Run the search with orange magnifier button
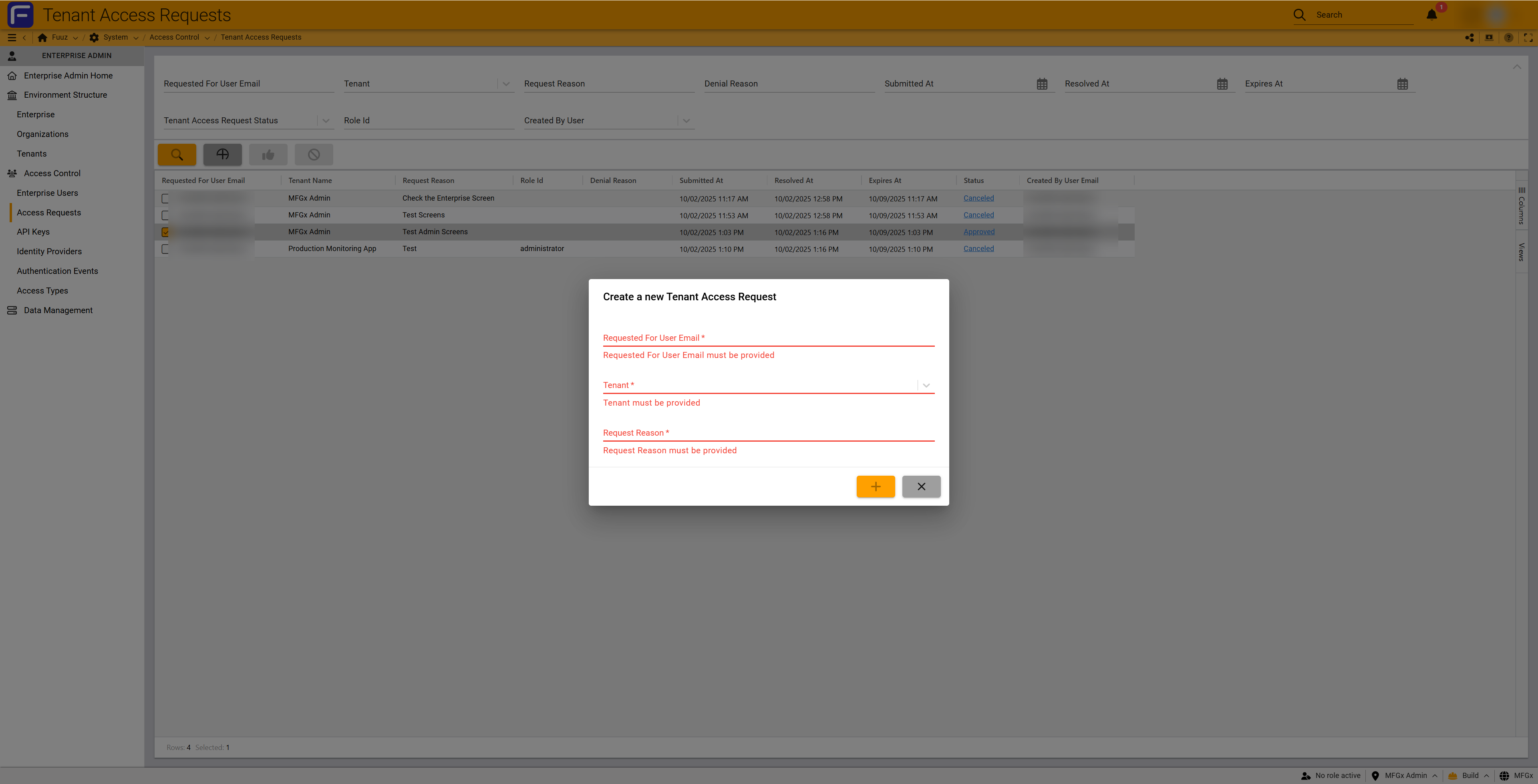Image resolution: width=1538 pixels, height=784 pixels. [177, 155]
